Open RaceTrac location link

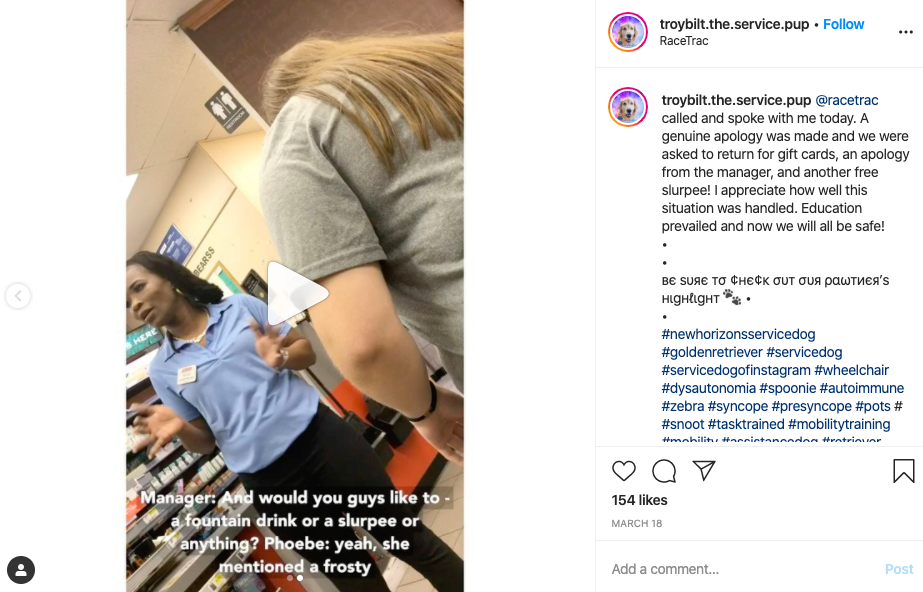[x=683, y=41]
